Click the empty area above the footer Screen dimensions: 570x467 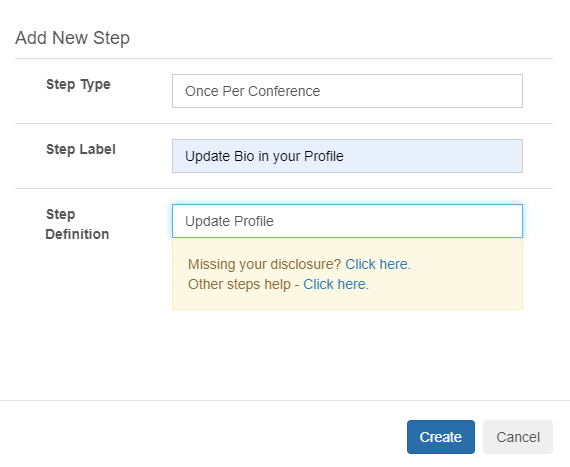click(x=285, y=355)
